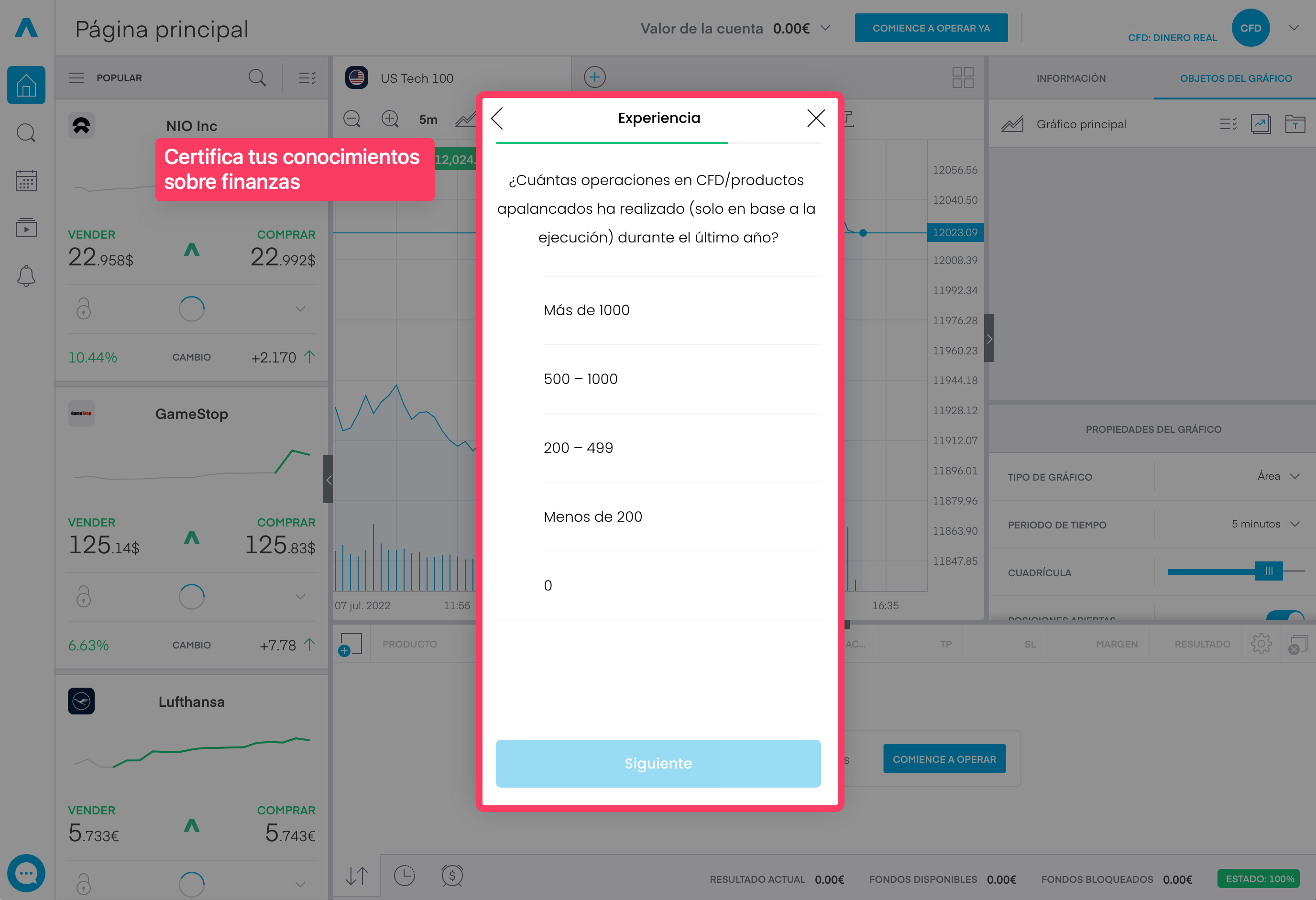This screenshot has height=900, width=1316.
Task: Open the profile dropdown arrow next to CFD avatar
Action: point(1294,28)
